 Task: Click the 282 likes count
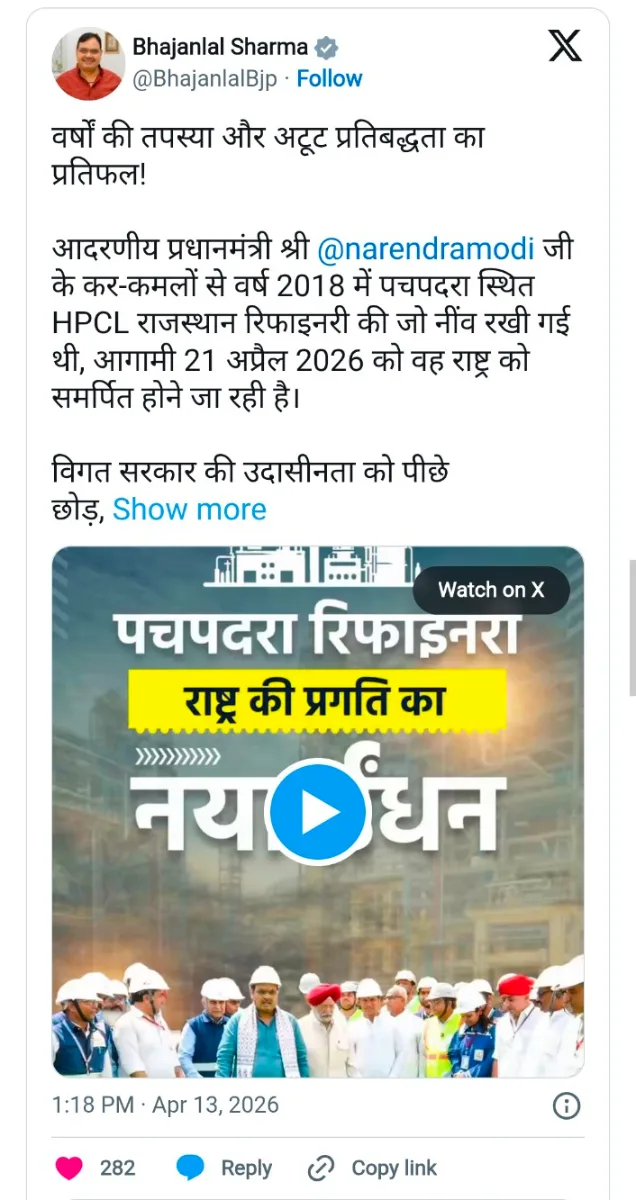117,1168
